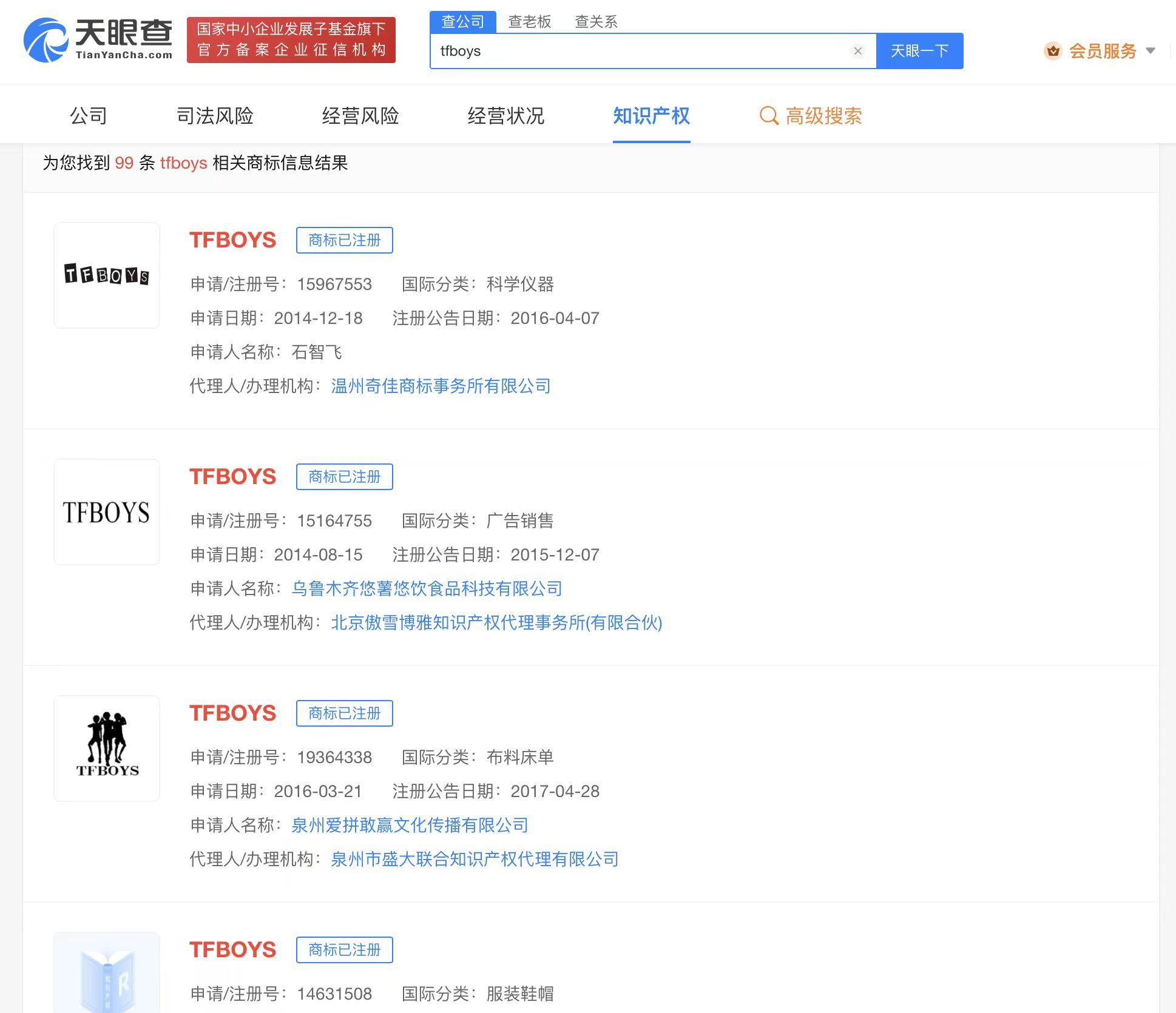Open TFBOYS title for registration 15164755
1176x1013 pixels.
pos(233,477)
